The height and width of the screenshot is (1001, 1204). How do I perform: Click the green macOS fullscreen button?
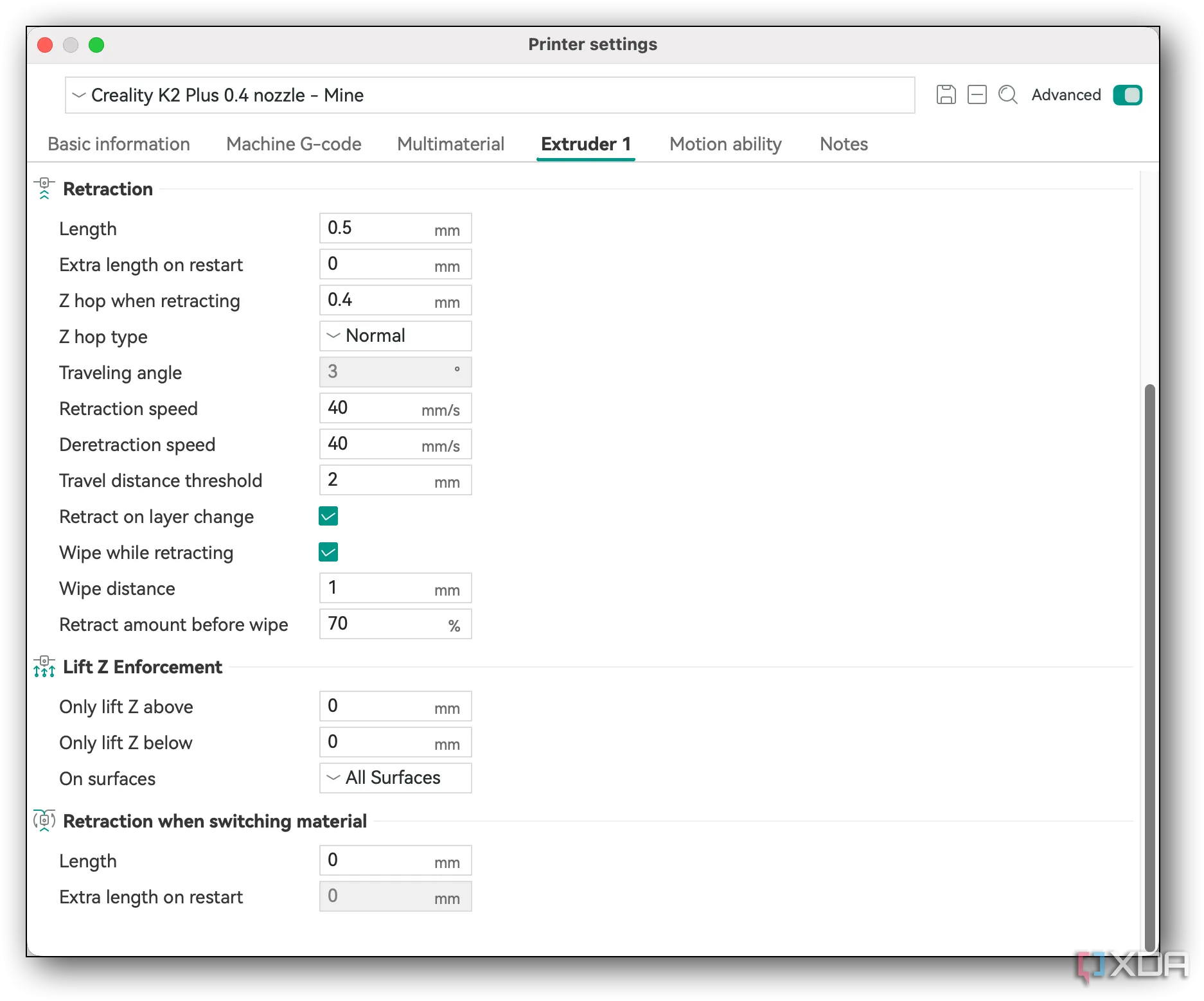(x=96, y=45)
